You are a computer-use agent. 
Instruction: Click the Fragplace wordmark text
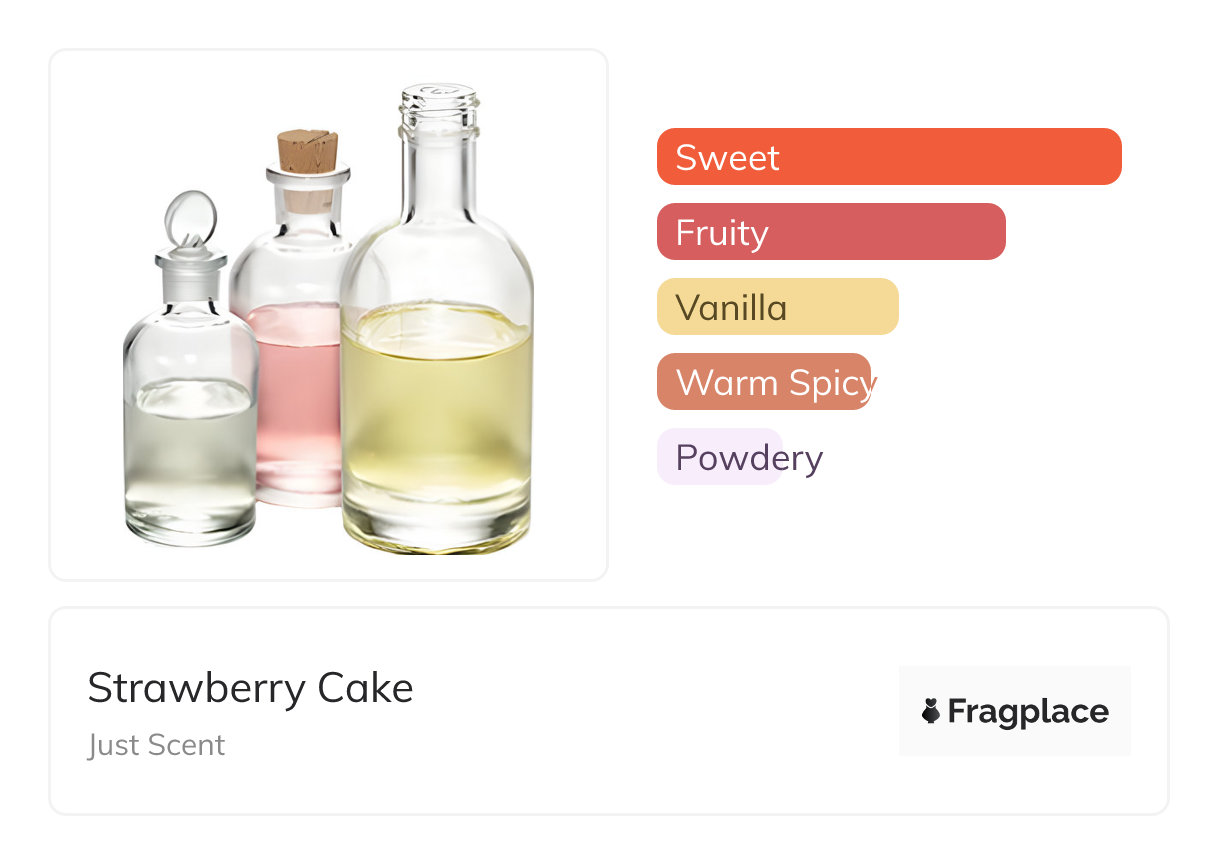tap(1027, 711)
